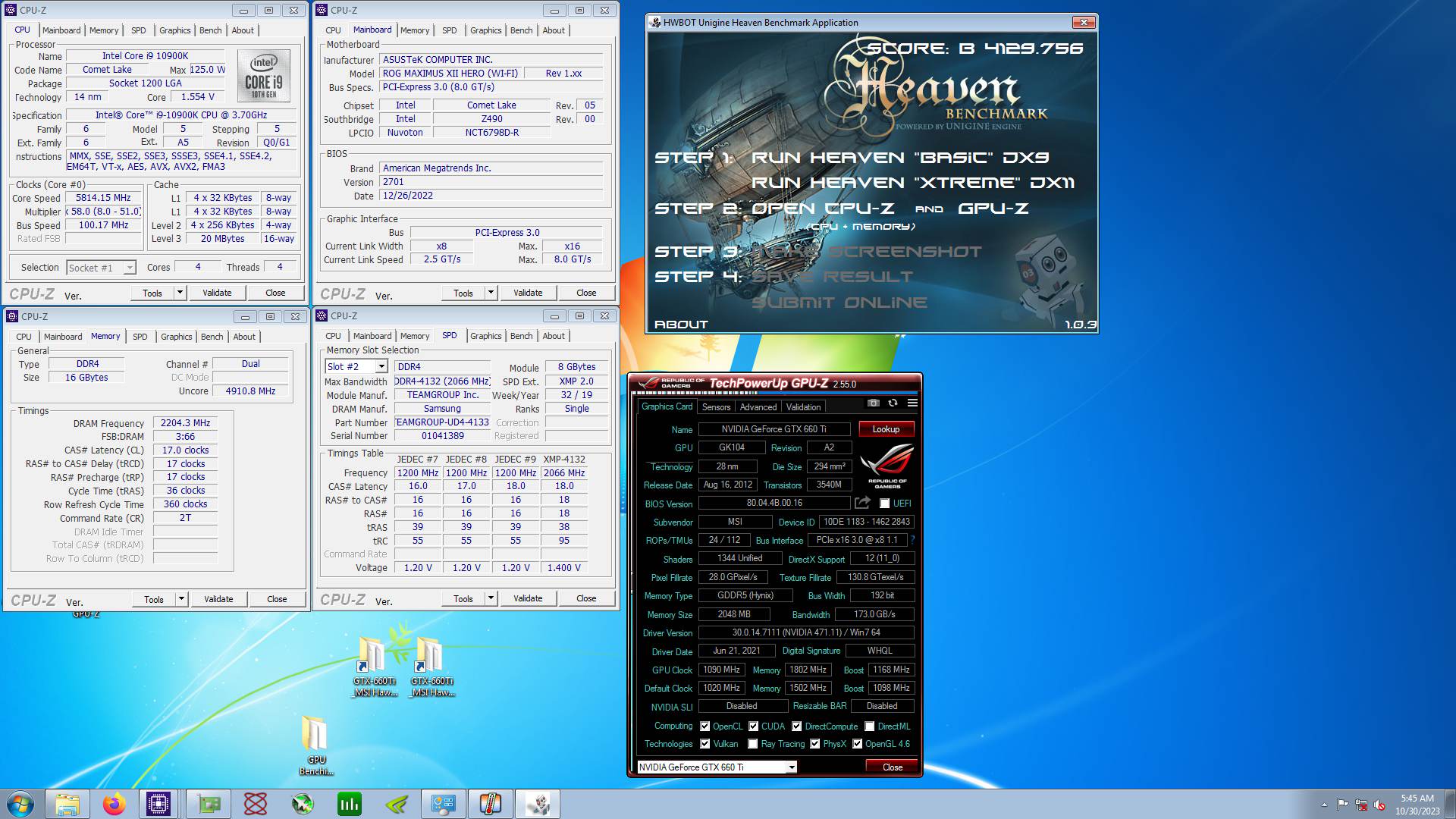This screenshot has height=819, width=1456.
Task: Click the GPU-Z refresh icon
Action: 893,403
